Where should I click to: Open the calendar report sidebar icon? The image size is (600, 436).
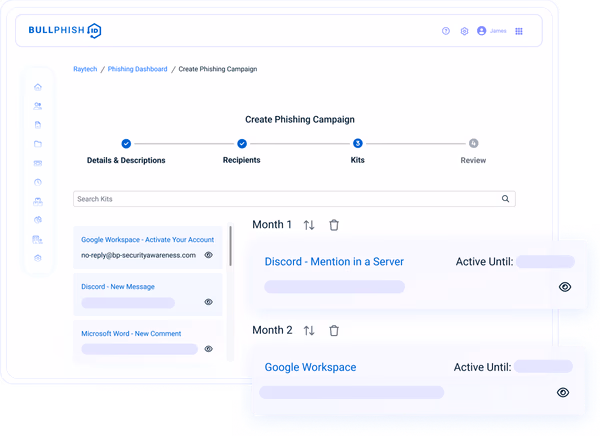tap(38, 240)
